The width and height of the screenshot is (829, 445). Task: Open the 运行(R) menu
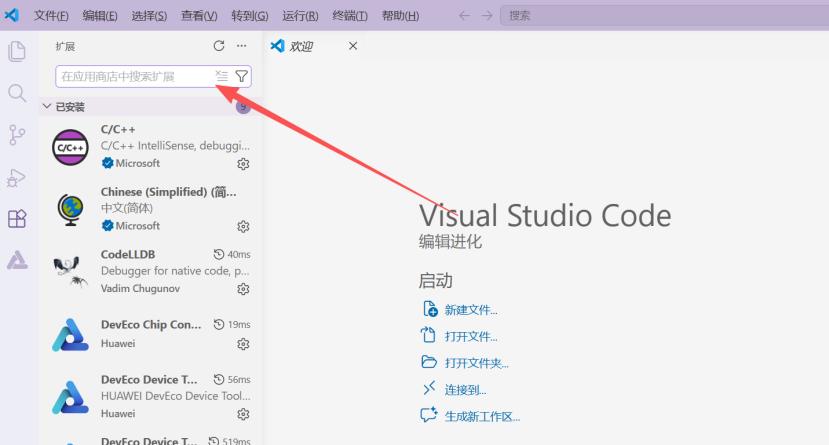coord(300,16)
